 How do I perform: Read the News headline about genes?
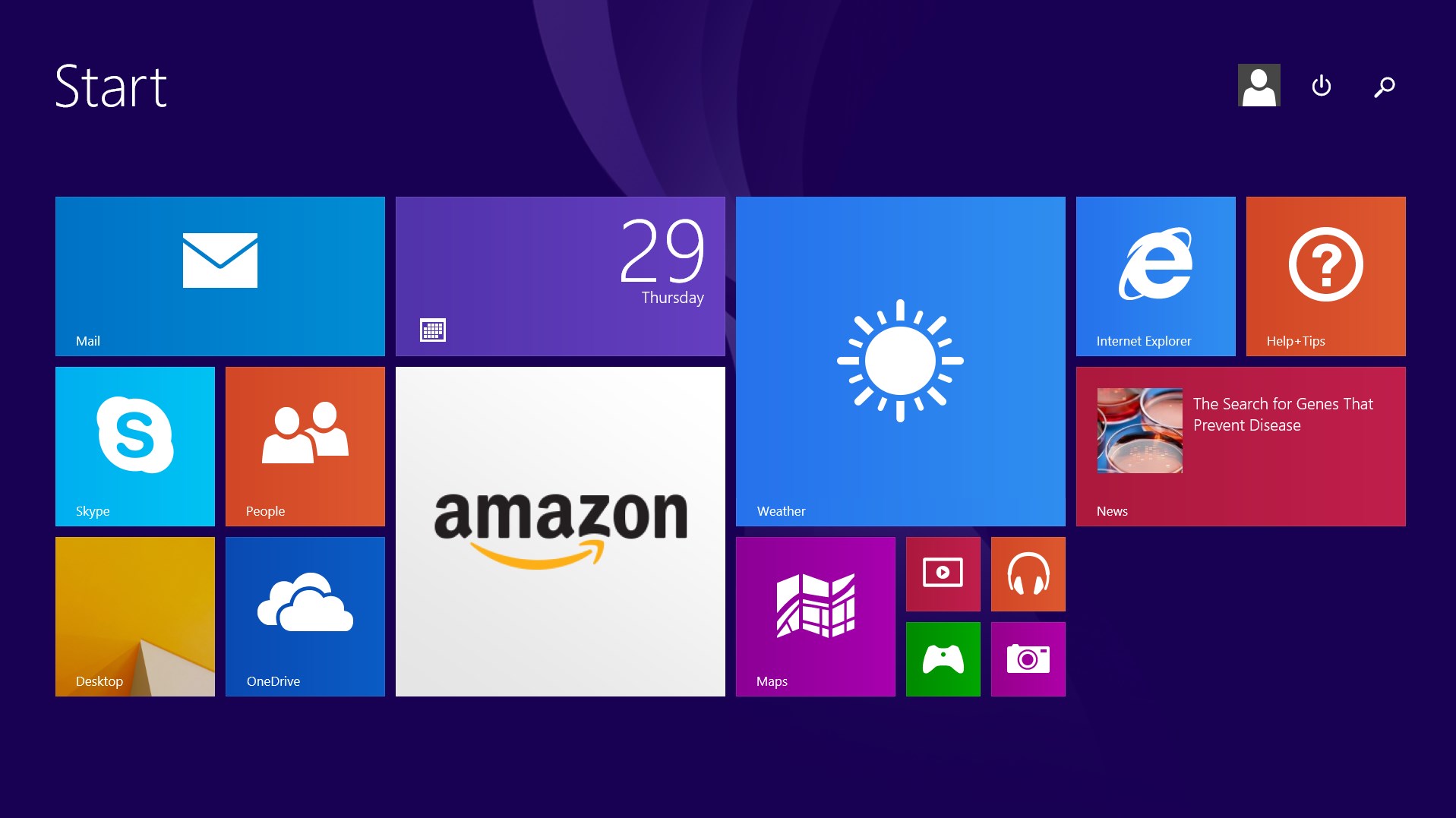tap(1282, 415)
